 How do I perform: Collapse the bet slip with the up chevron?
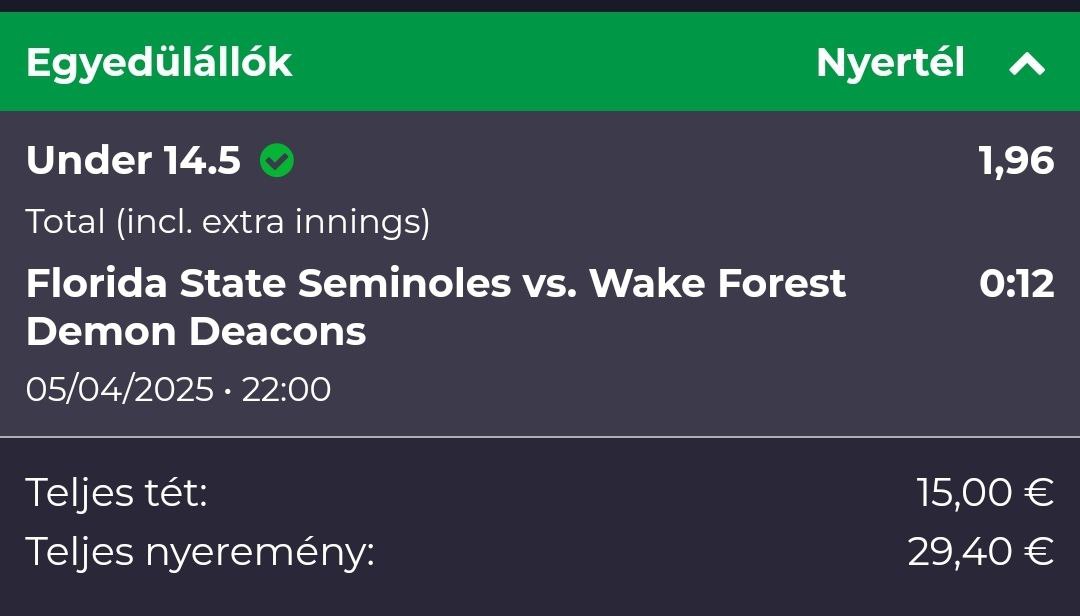point(1027,64)
